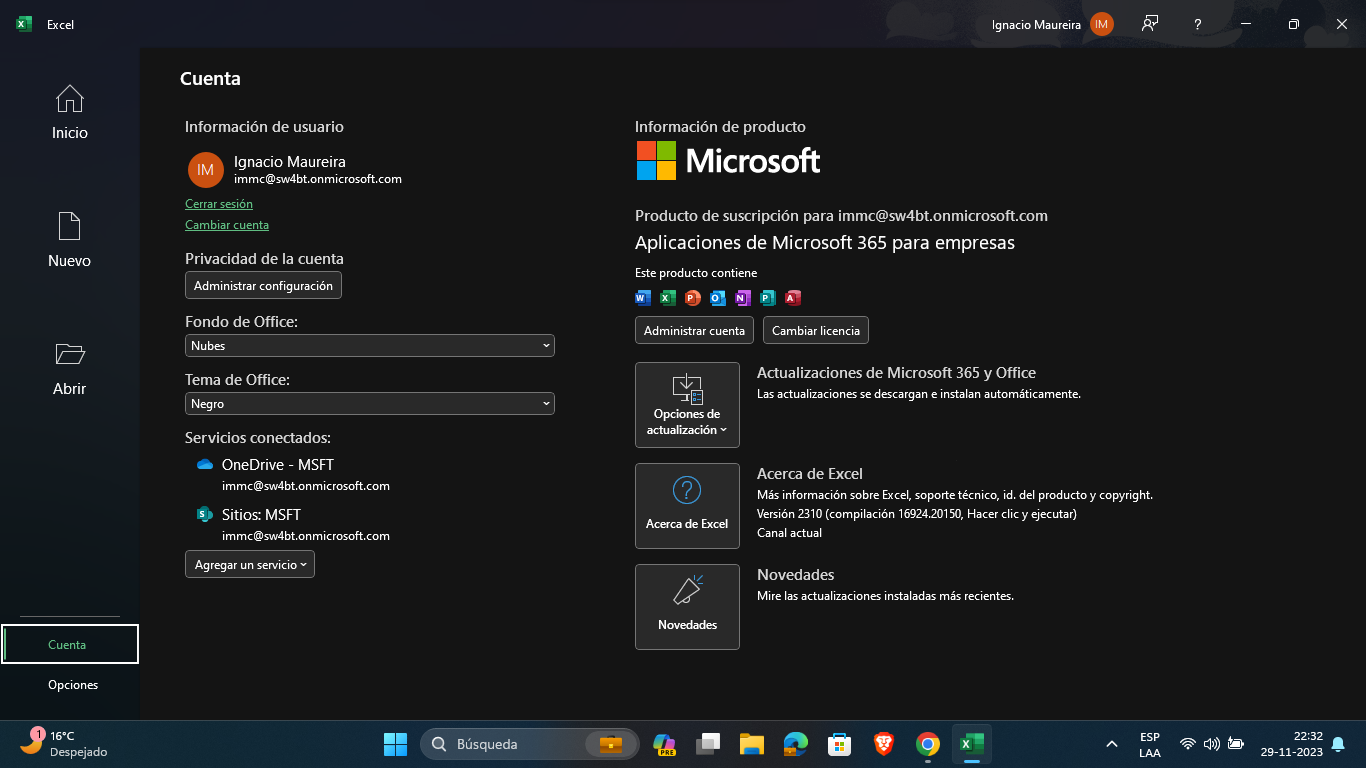Launch Microsoft Edge from taskbar
This screenshot has height=768, width=1366.
796,744
